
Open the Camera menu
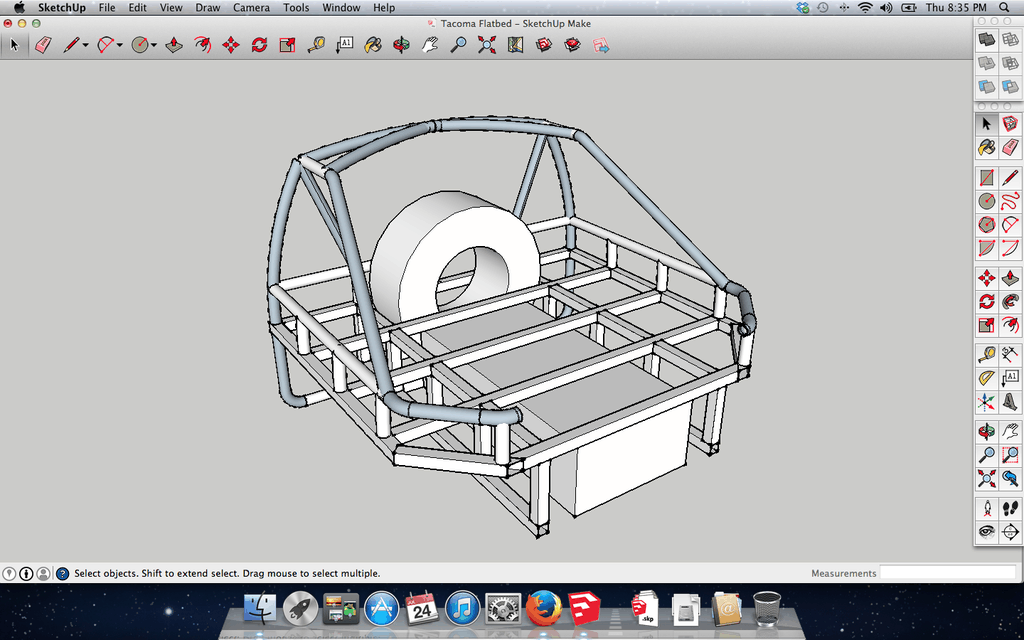click(x=251, y=8)
